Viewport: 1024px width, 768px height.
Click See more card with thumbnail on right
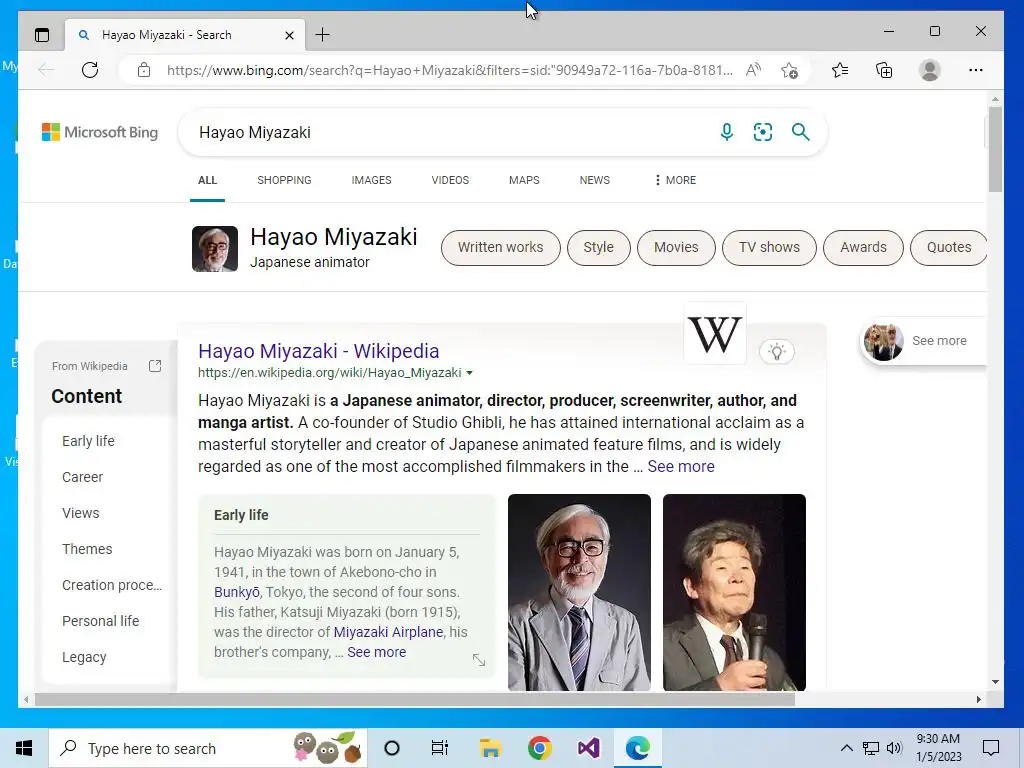click(x=923, y=341)
